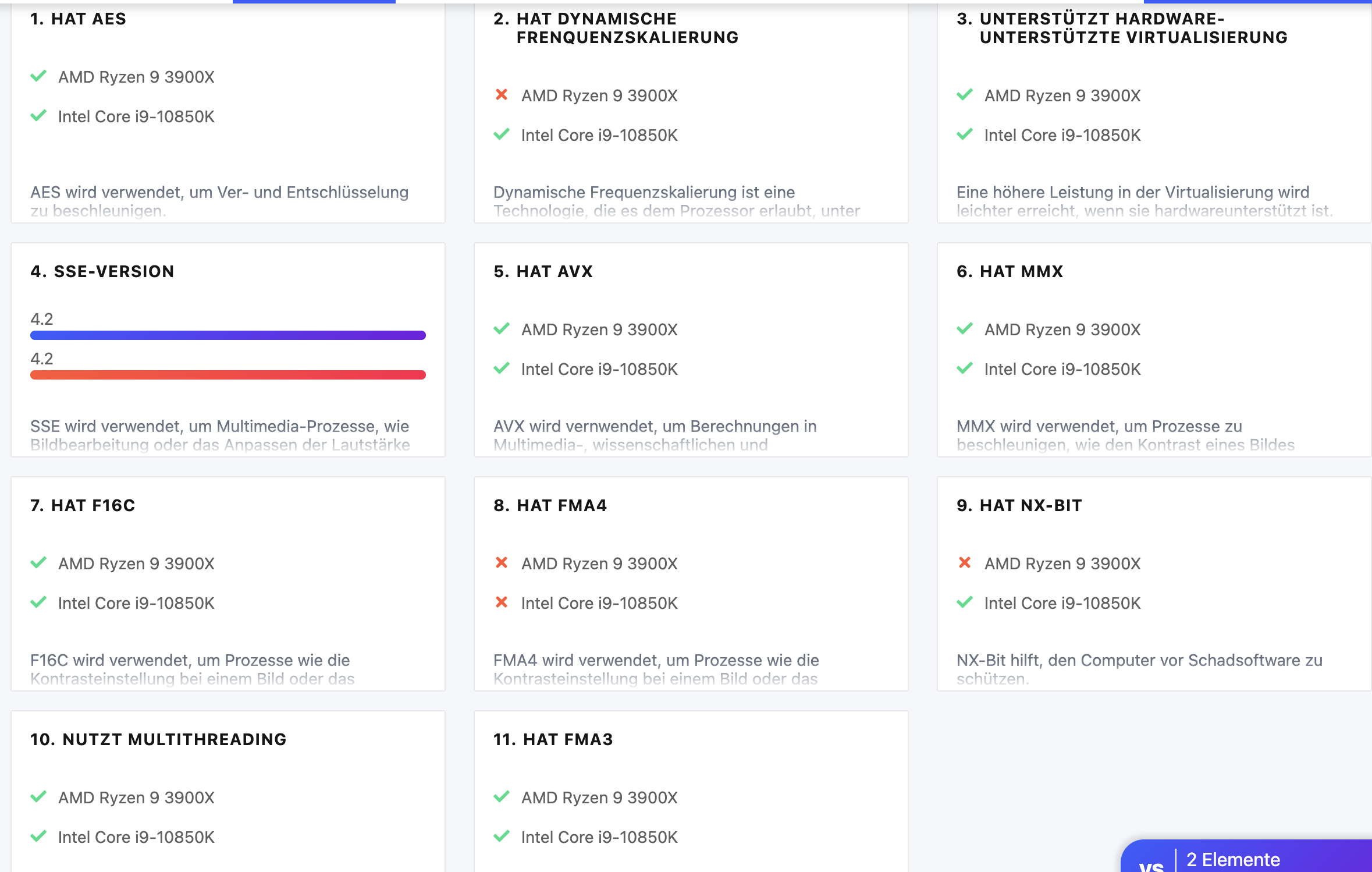
Task: Click green check for AMD under HAT AVX
Action: click(x=502, y=329)
